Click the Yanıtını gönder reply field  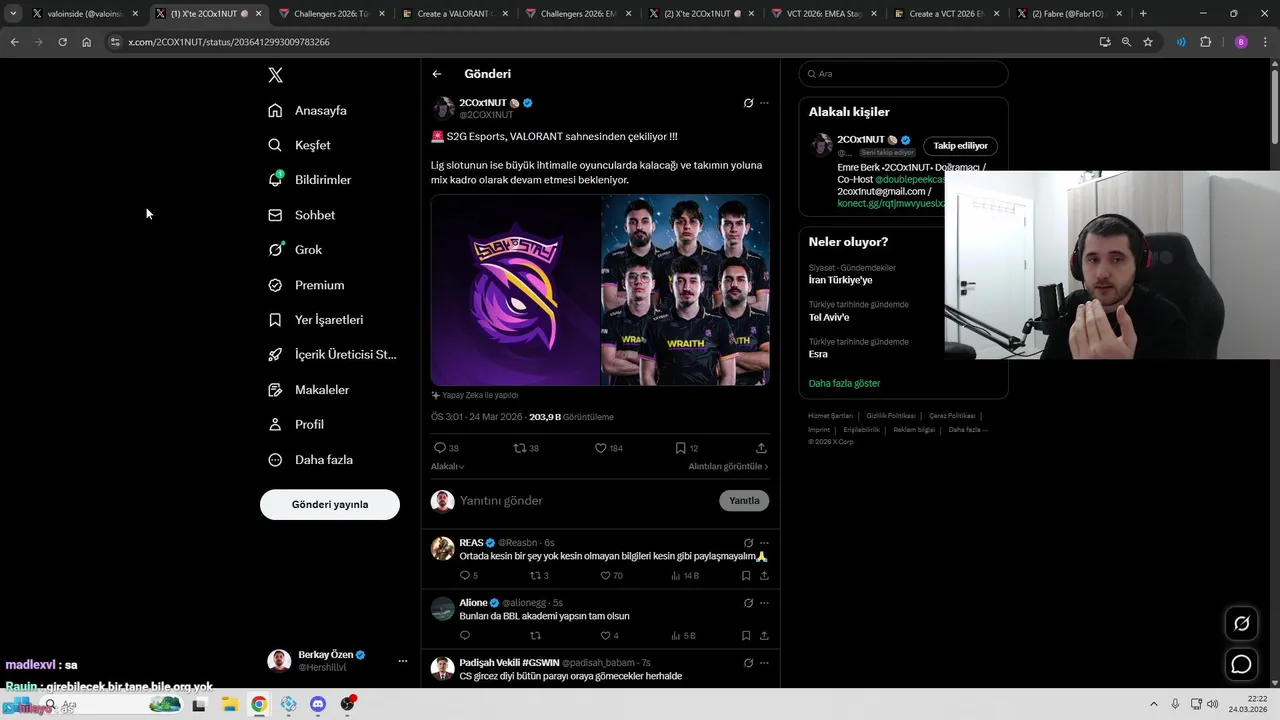[x=585, y=501]
